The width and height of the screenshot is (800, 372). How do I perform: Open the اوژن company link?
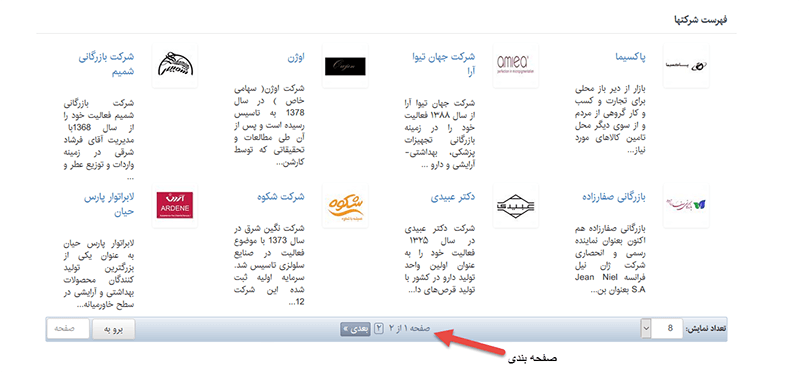pos(296,58)
